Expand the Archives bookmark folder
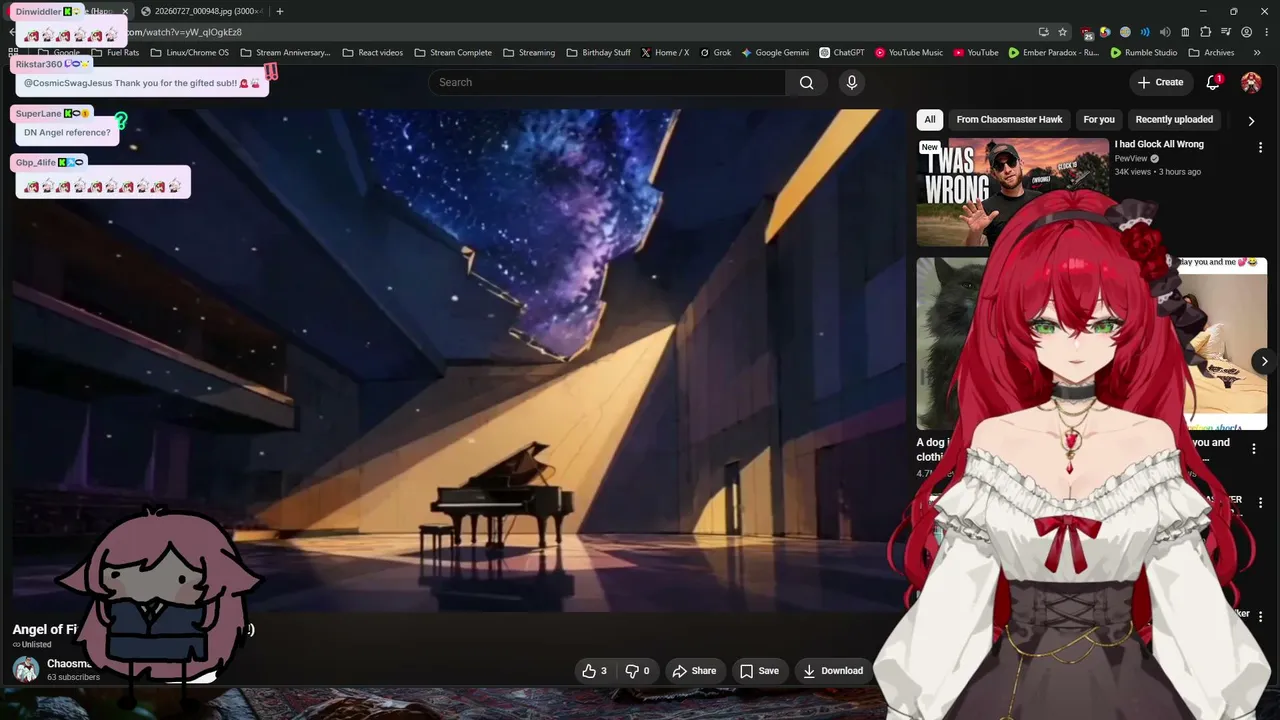The image size is (1280, 720). point(1211,52)
